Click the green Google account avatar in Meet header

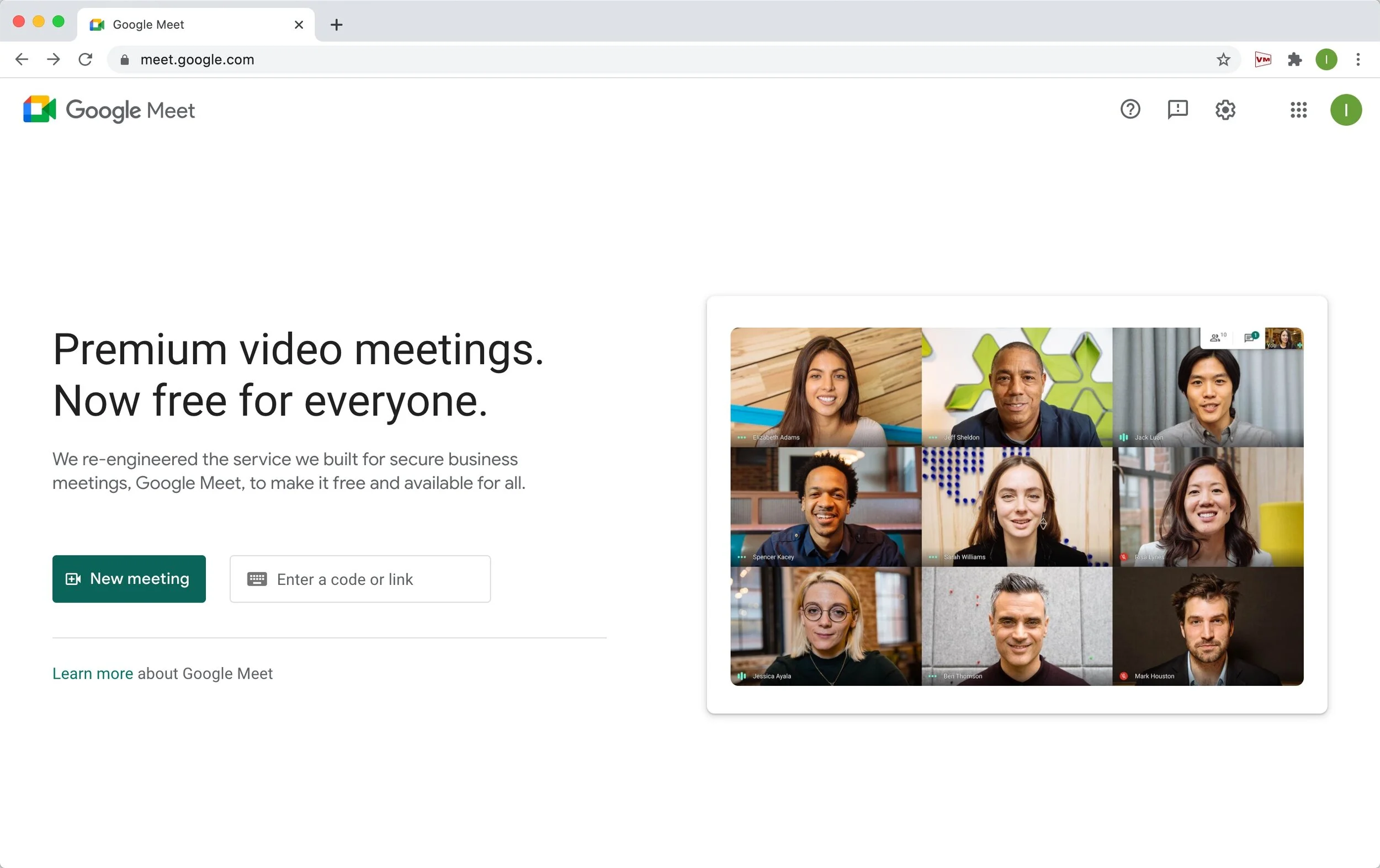coord(1345,109)
